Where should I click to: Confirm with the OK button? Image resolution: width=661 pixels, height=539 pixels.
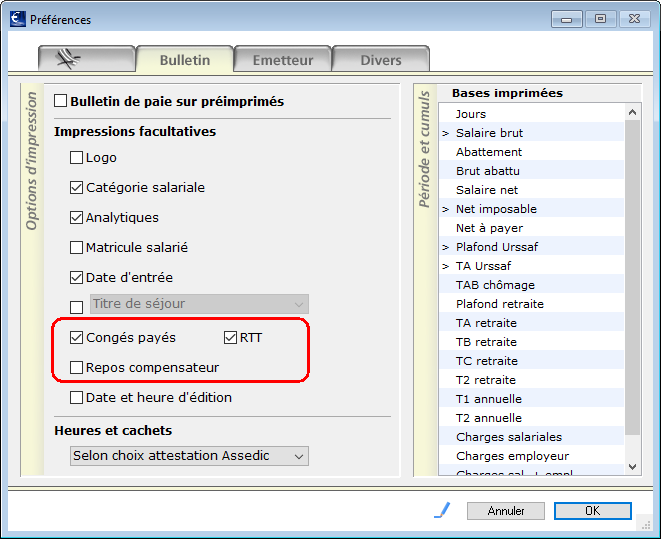click(x=593, y=511)
